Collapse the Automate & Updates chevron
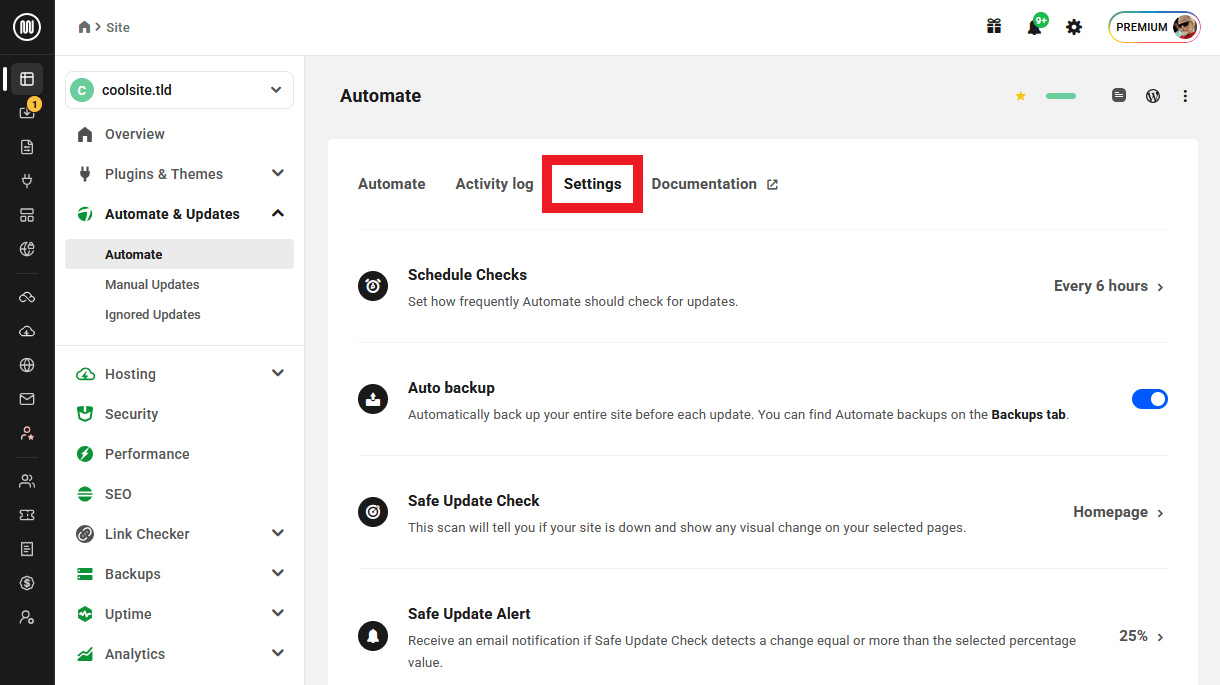This screenshot has width=1220, height=685. [278, 213]
